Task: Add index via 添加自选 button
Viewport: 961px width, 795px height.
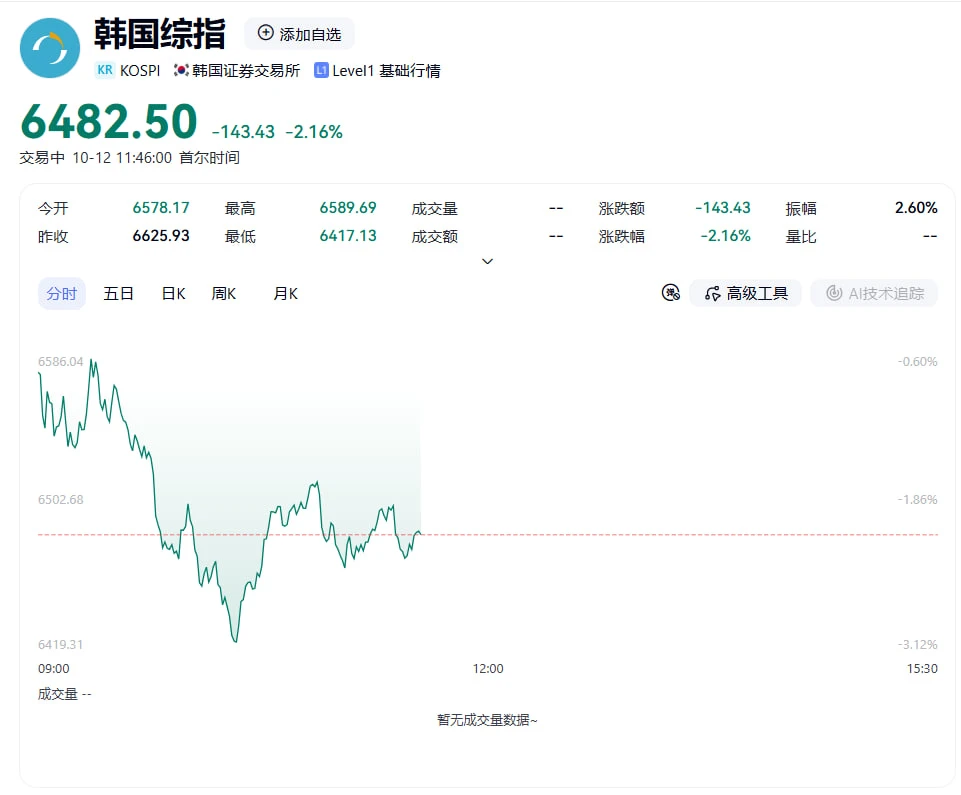Action: point(299,34)
